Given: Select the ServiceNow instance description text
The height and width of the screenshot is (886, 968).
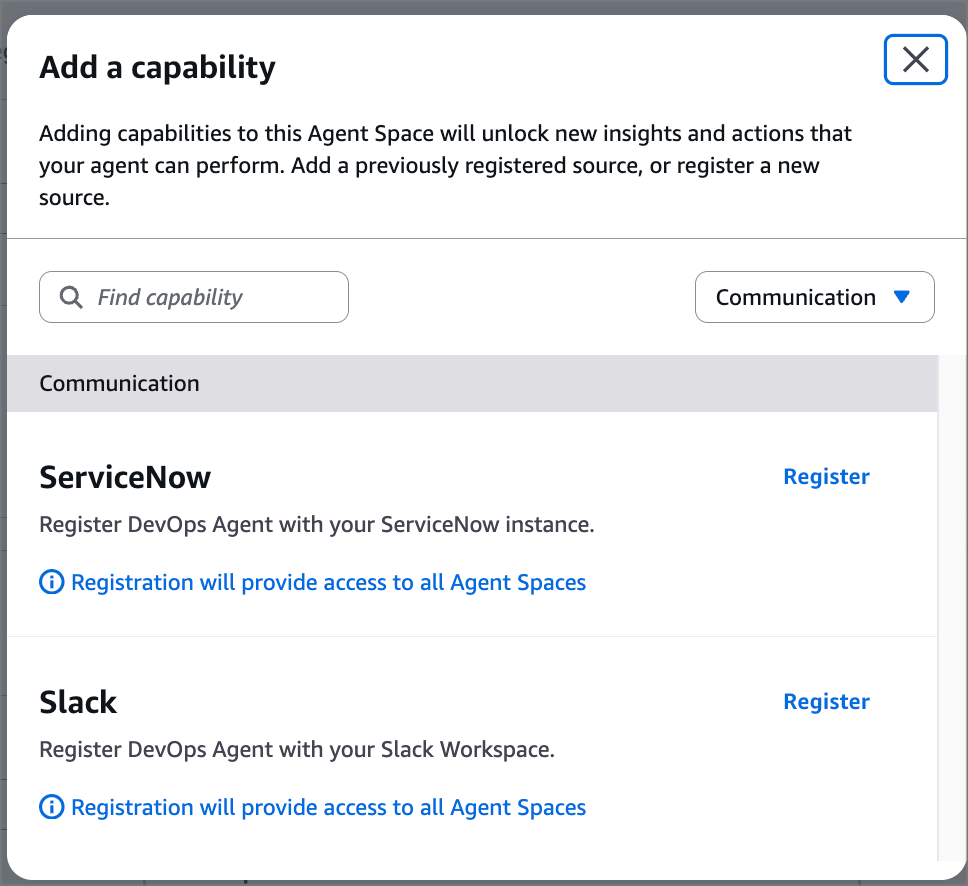Looking at the screenshot, I should [x=316, y=524].
